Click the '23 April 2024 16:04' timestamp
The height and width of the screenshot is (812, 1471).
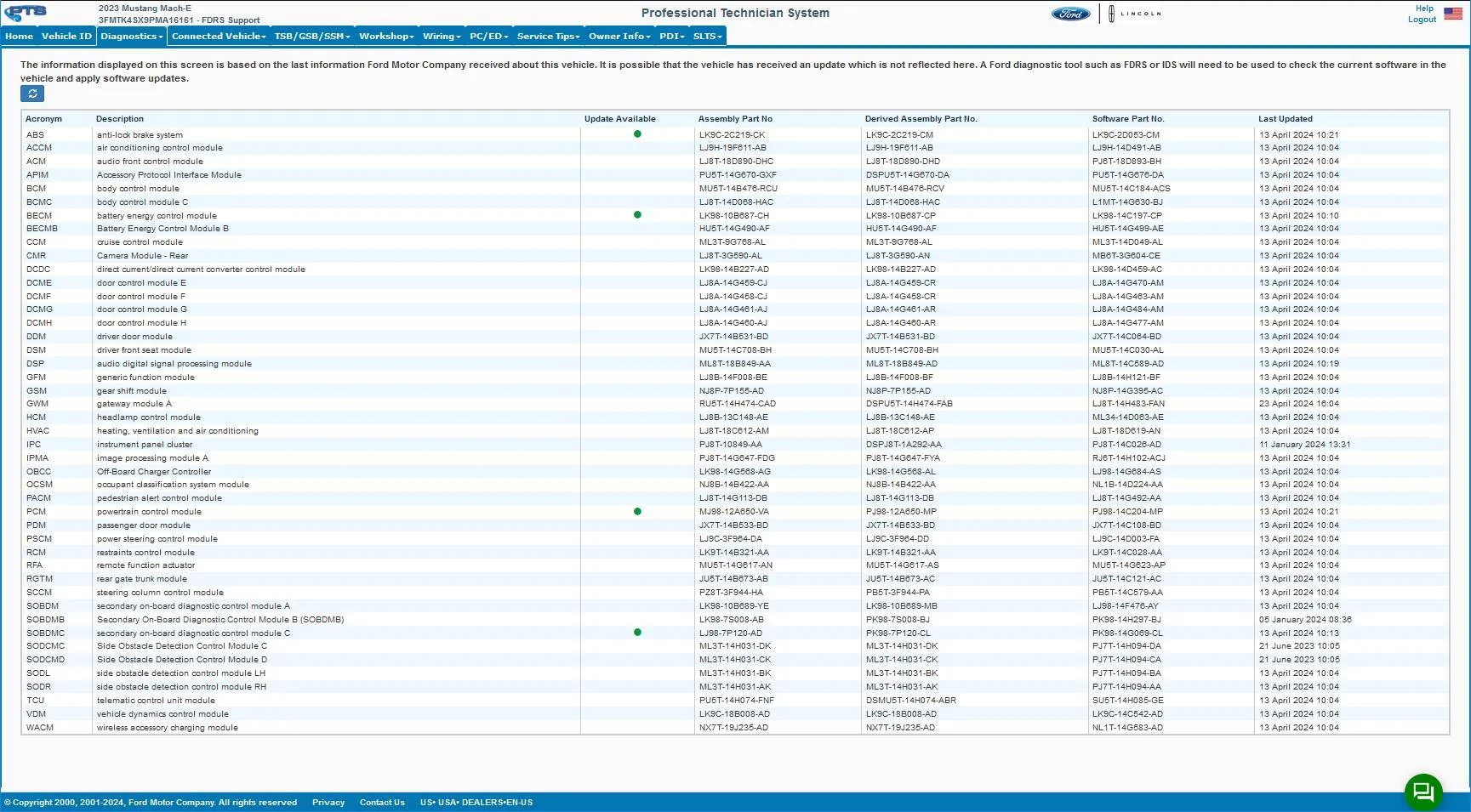pos(1299,404)
